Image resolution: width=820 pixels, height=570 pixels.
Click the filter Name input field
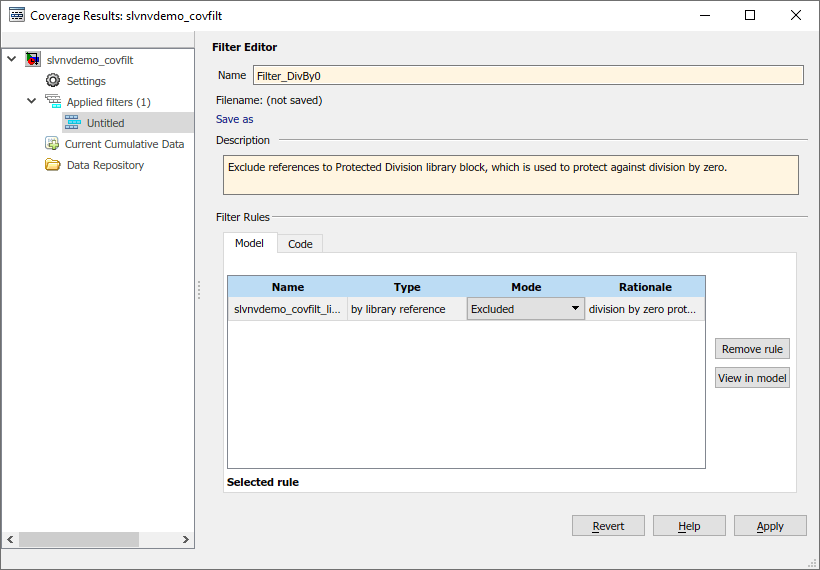(528, 76)
